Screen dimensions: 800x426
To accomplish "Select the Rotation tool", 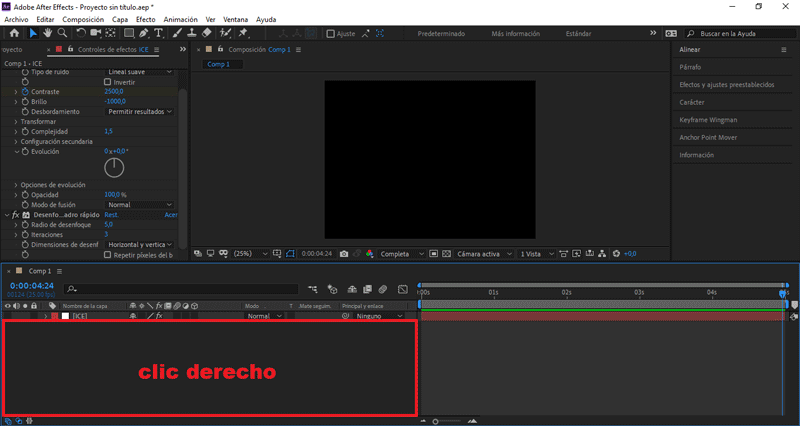I will click(81, 33).
